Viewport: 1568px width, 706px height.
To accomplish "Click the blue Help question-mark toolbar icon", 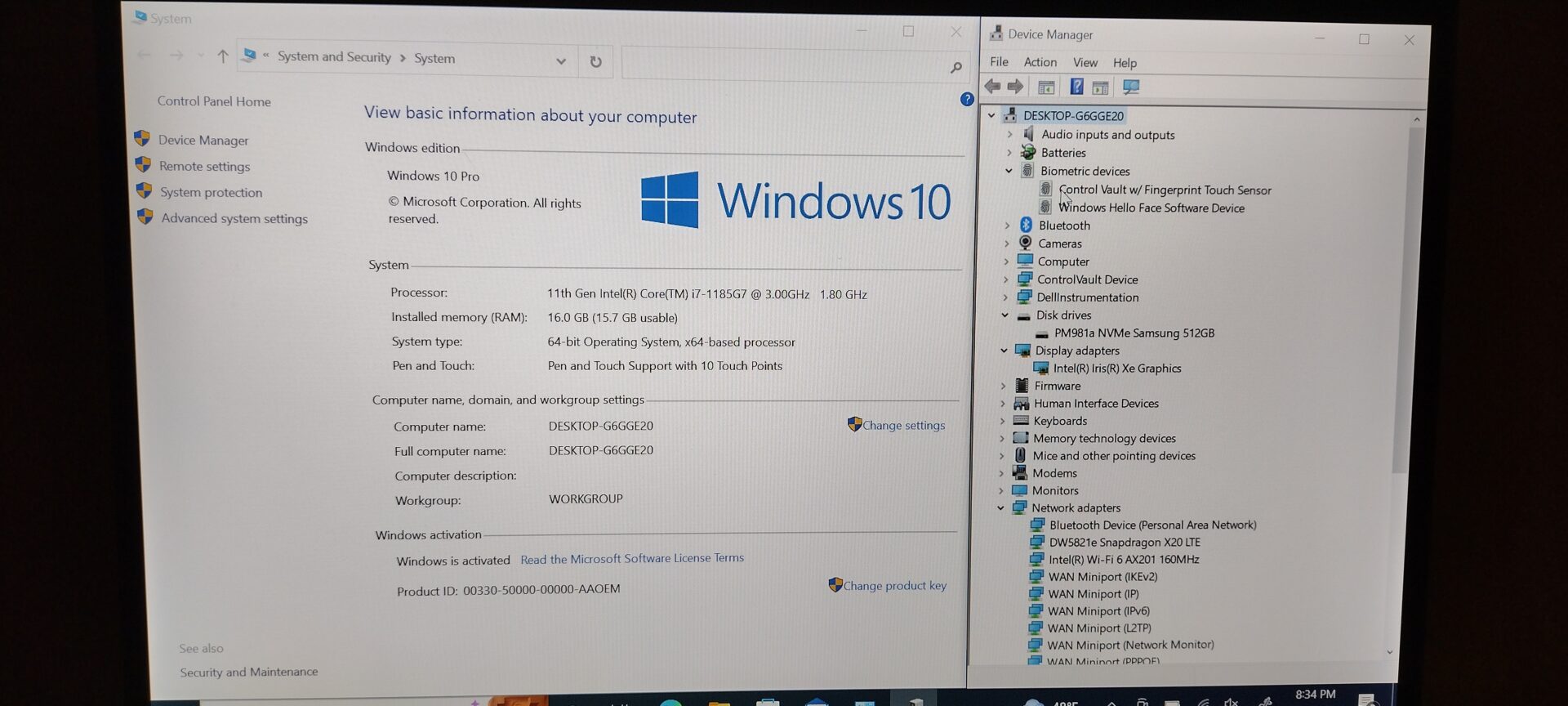I will 1076,87.
